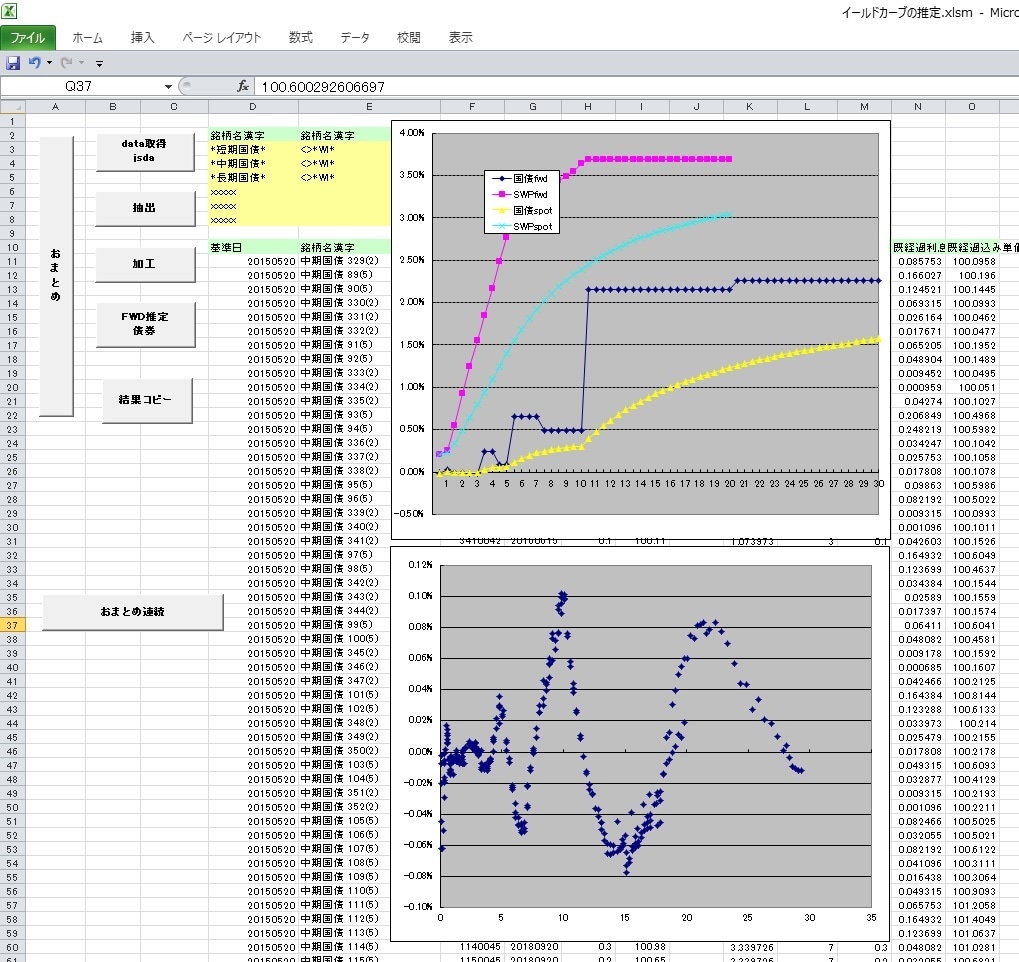Open the ページ レイアウト ribbon tab
The image size is (1019, 962).
[222, 38]
